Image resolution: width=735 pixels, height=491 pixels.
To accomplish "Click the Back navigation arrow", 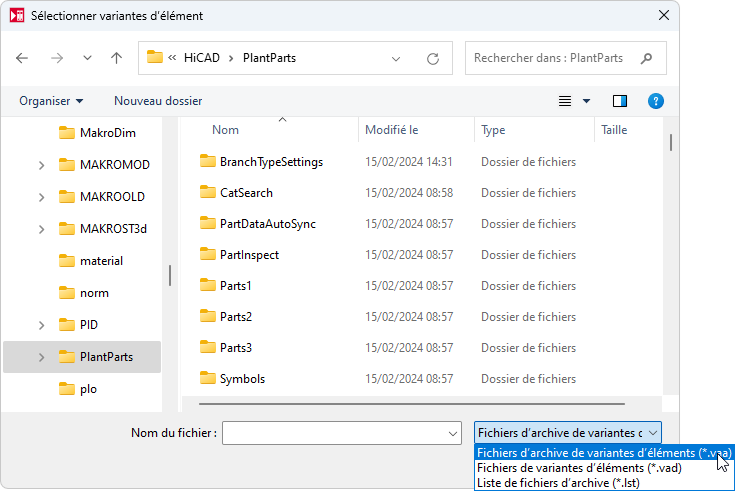I will tap(23, 58).
